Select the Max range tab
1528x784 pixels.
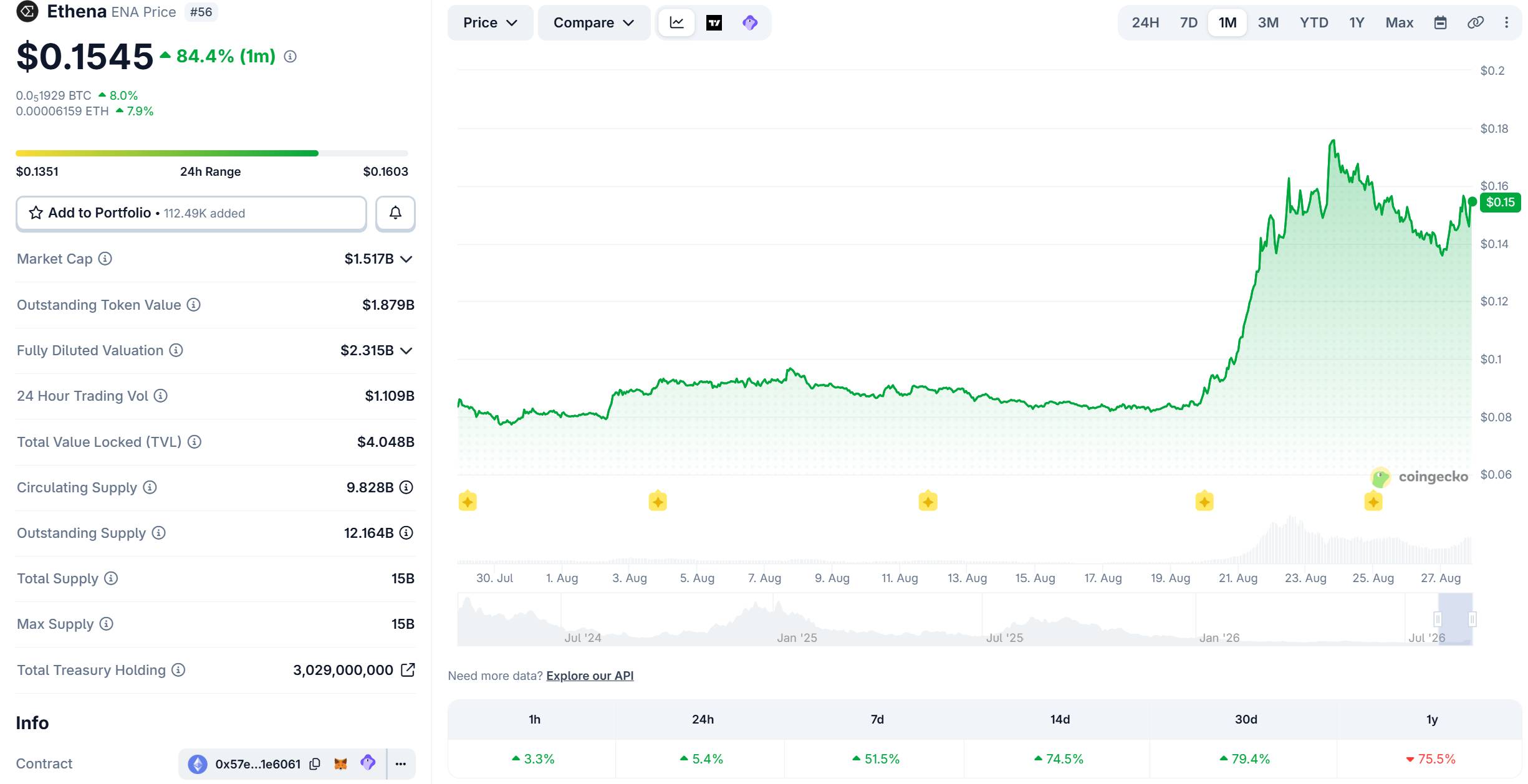[1399, 23]
